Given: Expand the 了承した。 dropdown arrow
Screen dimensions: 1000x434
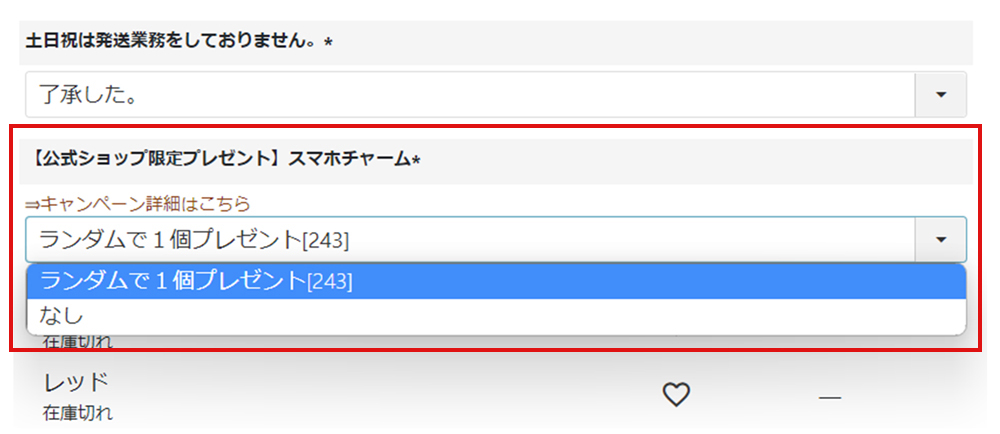Looking at the screenshot, I should [940, 94].
